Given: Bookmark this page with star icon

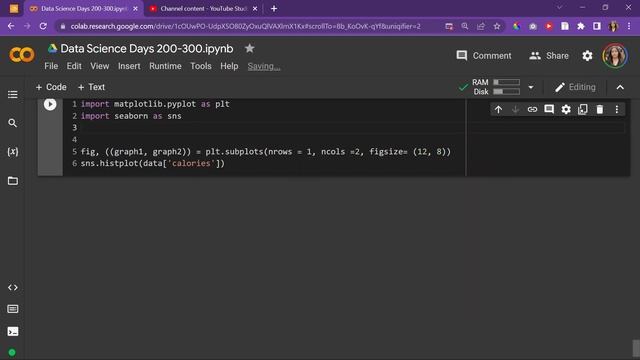Looking at the screenshot, I should pos(497,26).
